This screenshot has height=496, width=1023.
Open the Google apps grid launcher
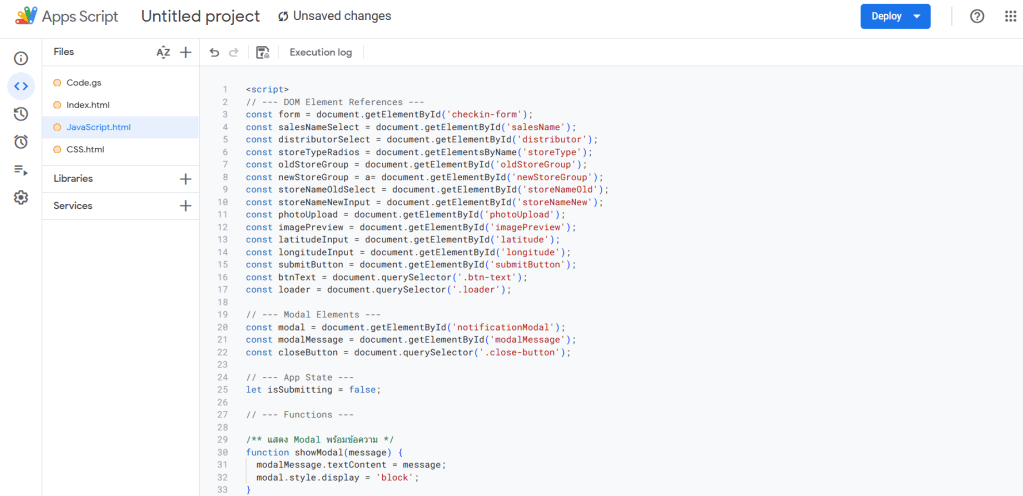(x=1010, y=16)
